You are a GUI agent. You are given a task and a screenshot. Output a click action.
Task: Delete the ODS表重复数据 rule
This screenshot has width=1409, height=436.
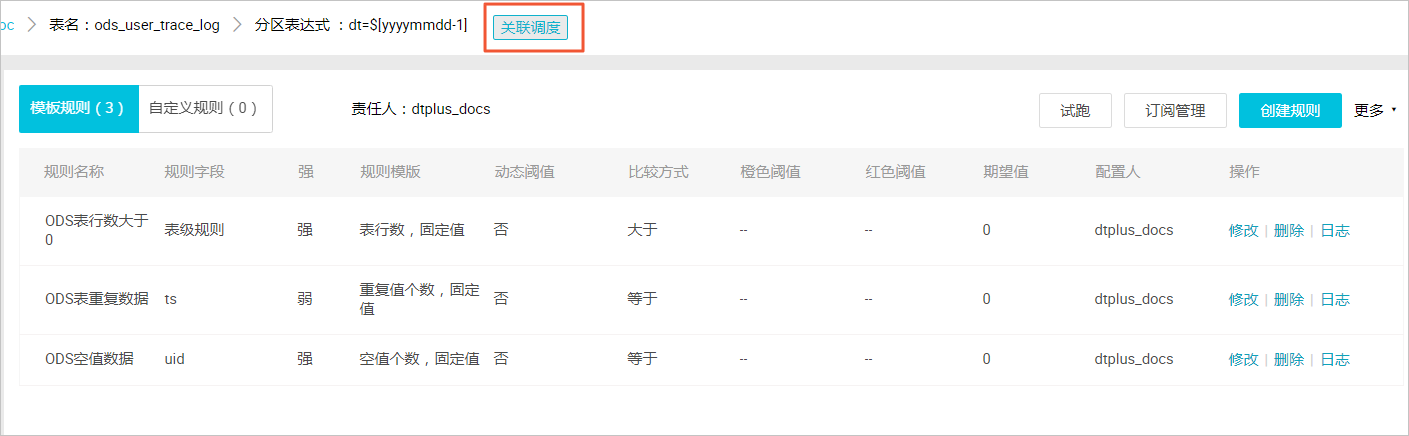pos(1289,299)
